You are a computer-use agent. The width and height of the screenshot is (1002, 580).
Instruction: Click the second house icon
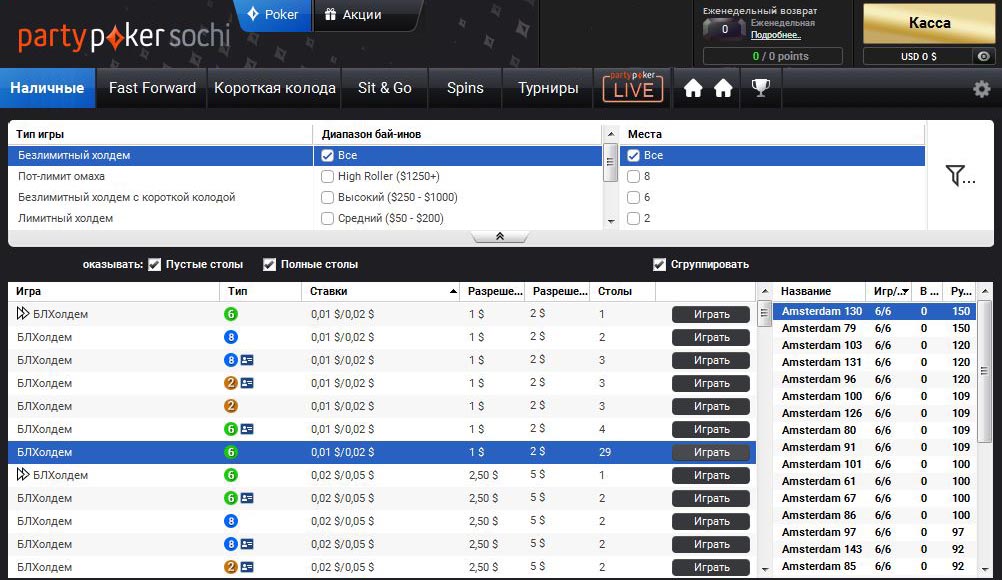pyautogui.click(x=723, y=88)
